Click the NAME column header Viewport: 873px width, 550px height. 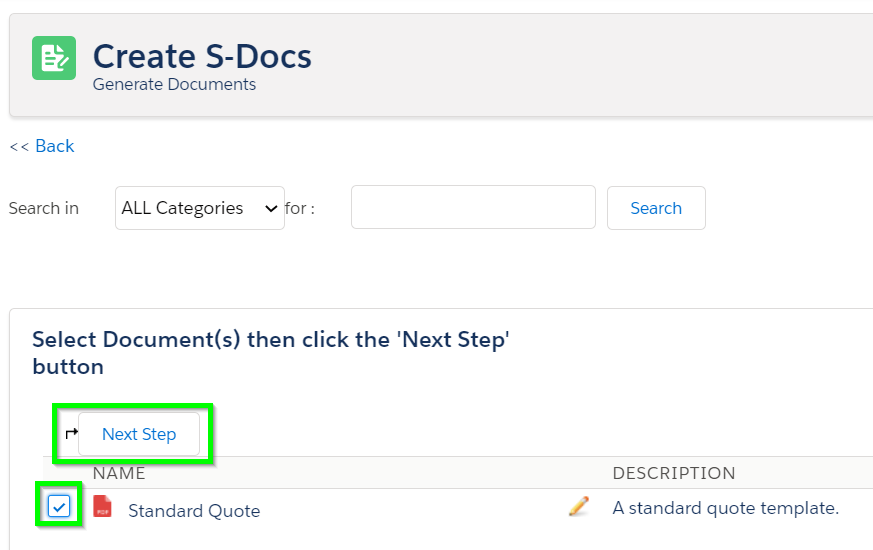click(119, 473)
